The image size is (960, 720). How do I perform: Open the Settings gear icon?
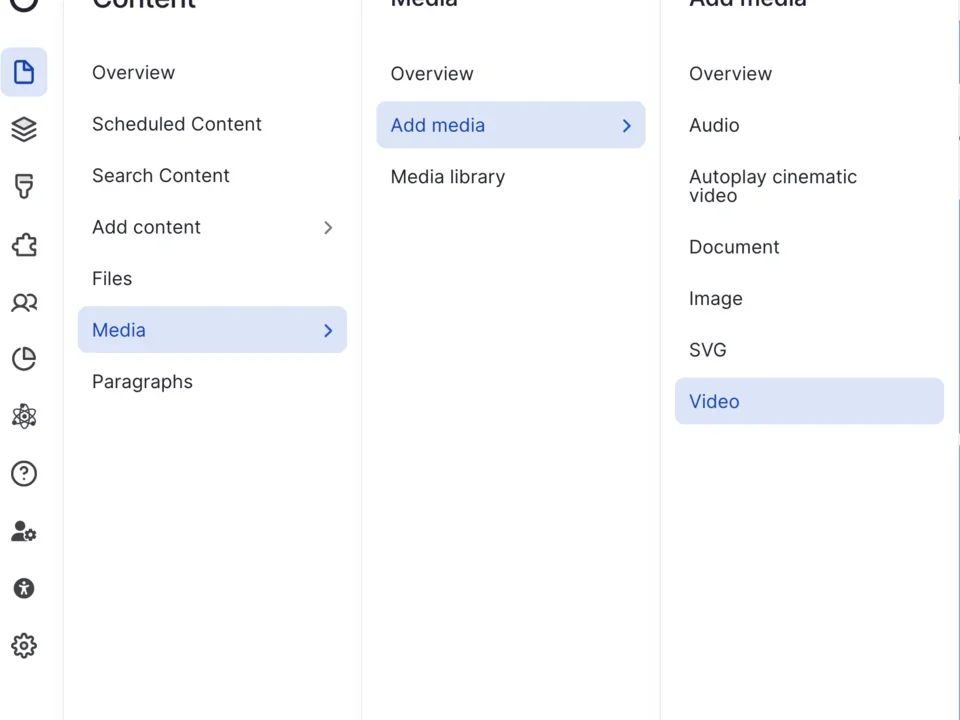pos(24,646)
